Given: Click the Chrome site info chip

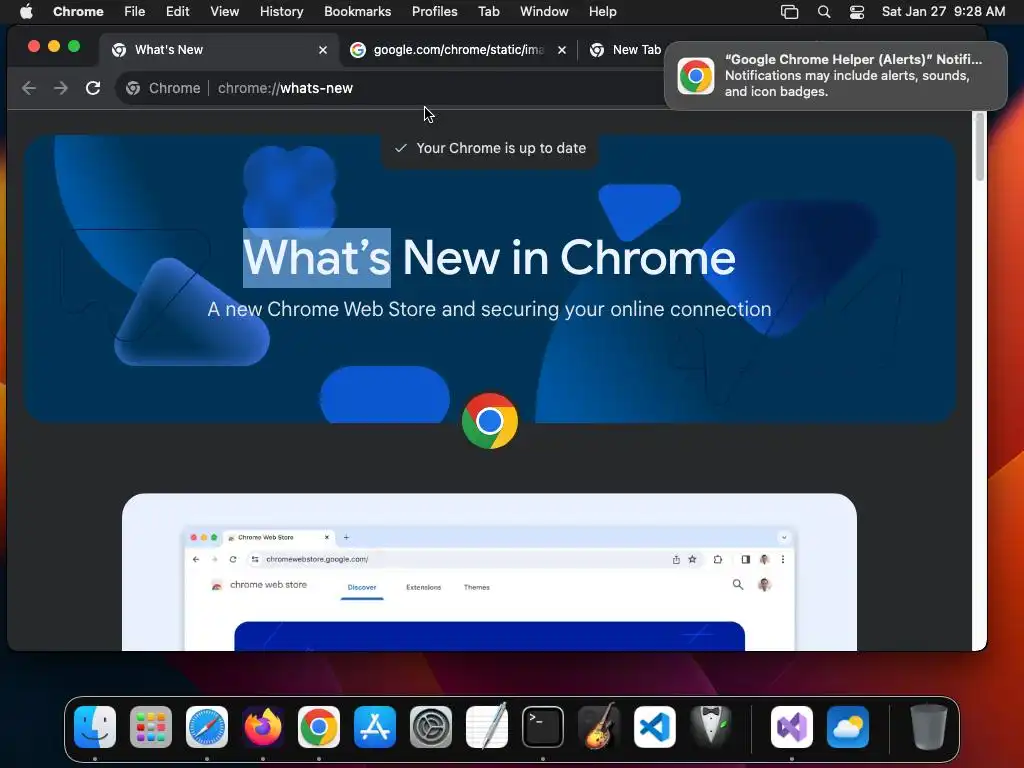Looking at the screenshot, I should (x=163, y=88).
